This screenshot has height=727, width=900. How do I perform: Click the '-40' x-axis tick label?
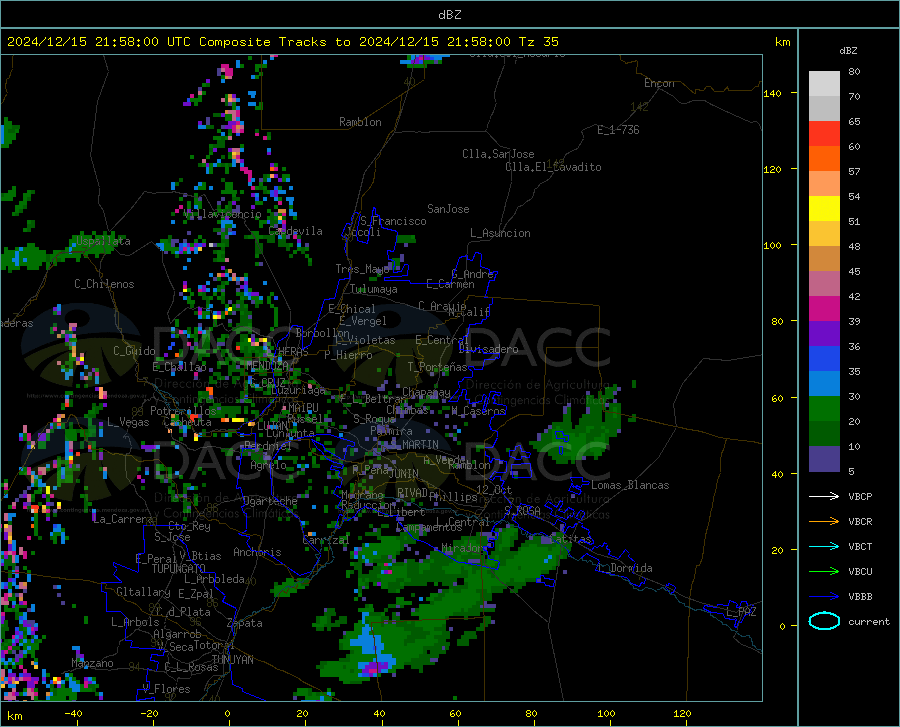click(73, 713)
